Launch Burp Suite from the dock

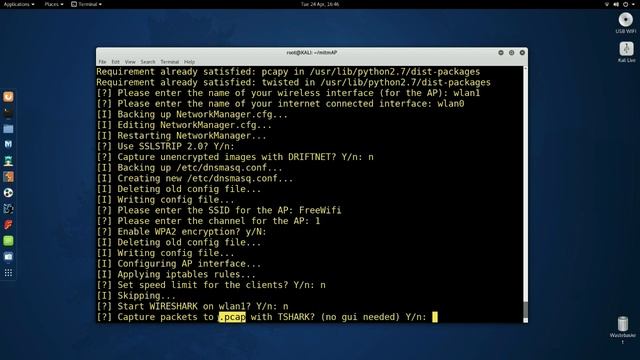point(8,177)
